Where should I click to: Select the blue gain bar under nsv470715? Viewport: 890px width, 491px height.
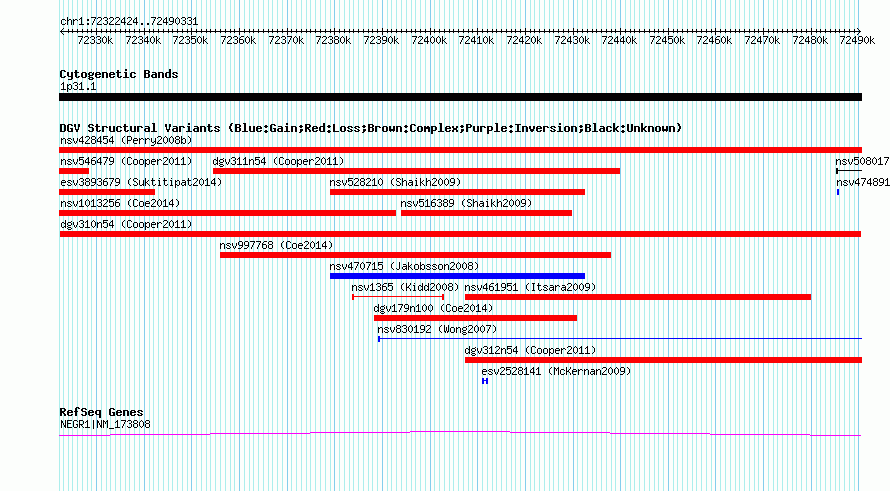click(x=457, y=276)
